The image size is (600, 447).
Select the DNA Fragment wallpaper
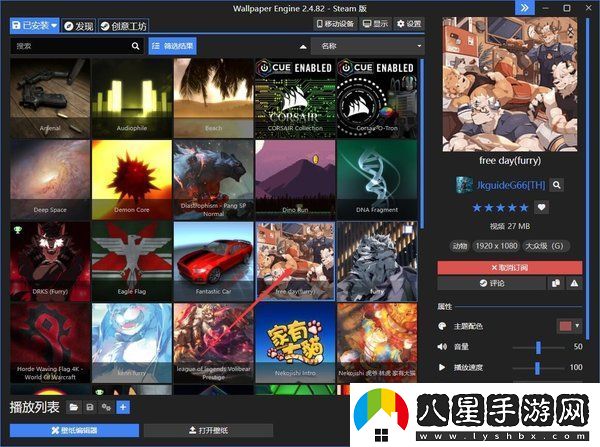377,179
